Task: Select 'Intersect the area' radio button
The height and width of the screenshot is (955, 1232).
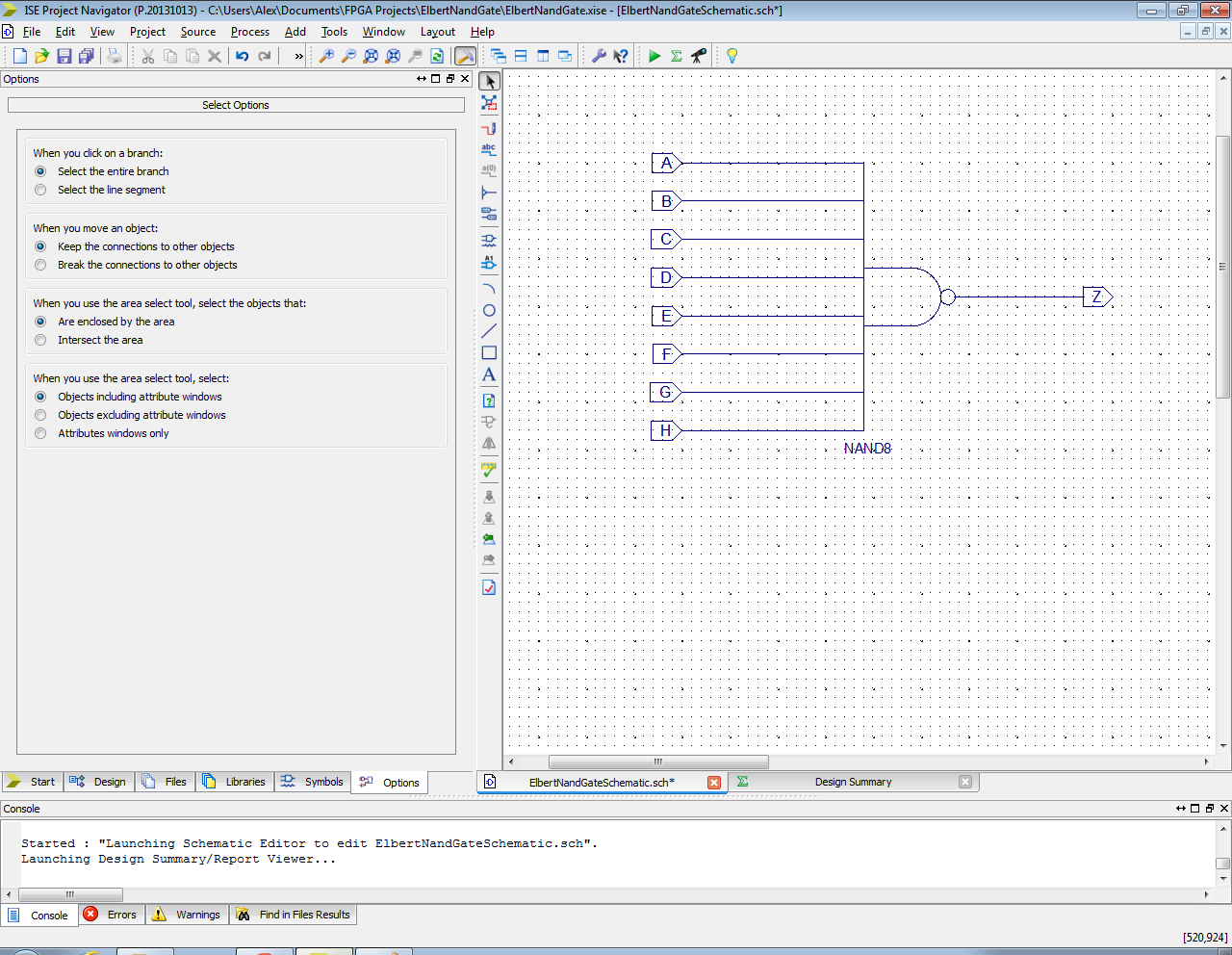Action: 40,340
